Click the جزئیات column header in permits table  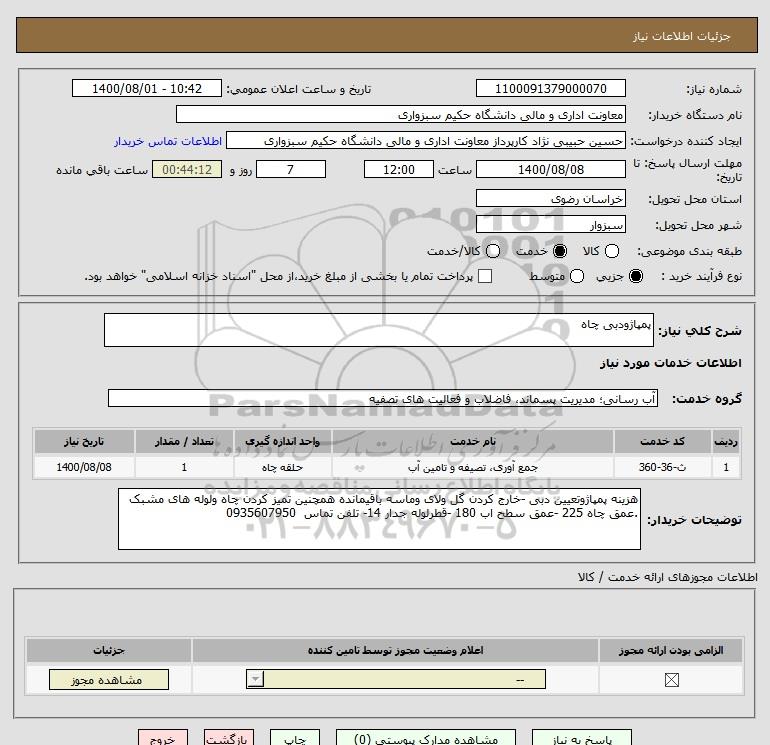109,650
